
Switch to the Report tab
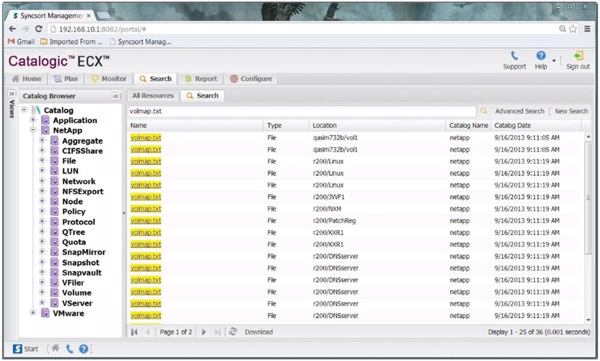pyautogui.click(x=201, y=78)
